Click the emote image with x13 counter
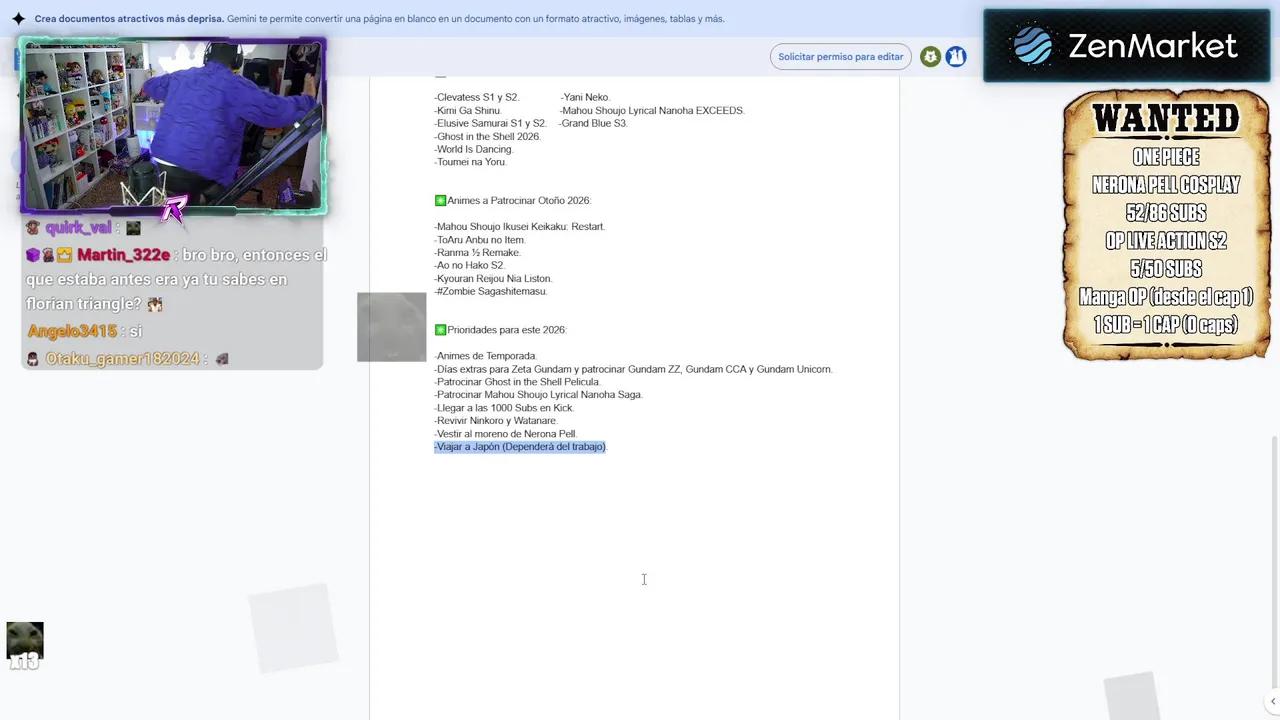 (25, 645)
